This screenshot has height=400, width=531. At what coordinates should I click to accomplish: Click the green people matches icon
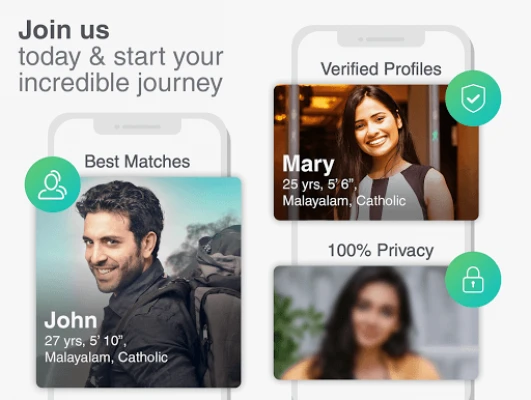pos(53,185)
